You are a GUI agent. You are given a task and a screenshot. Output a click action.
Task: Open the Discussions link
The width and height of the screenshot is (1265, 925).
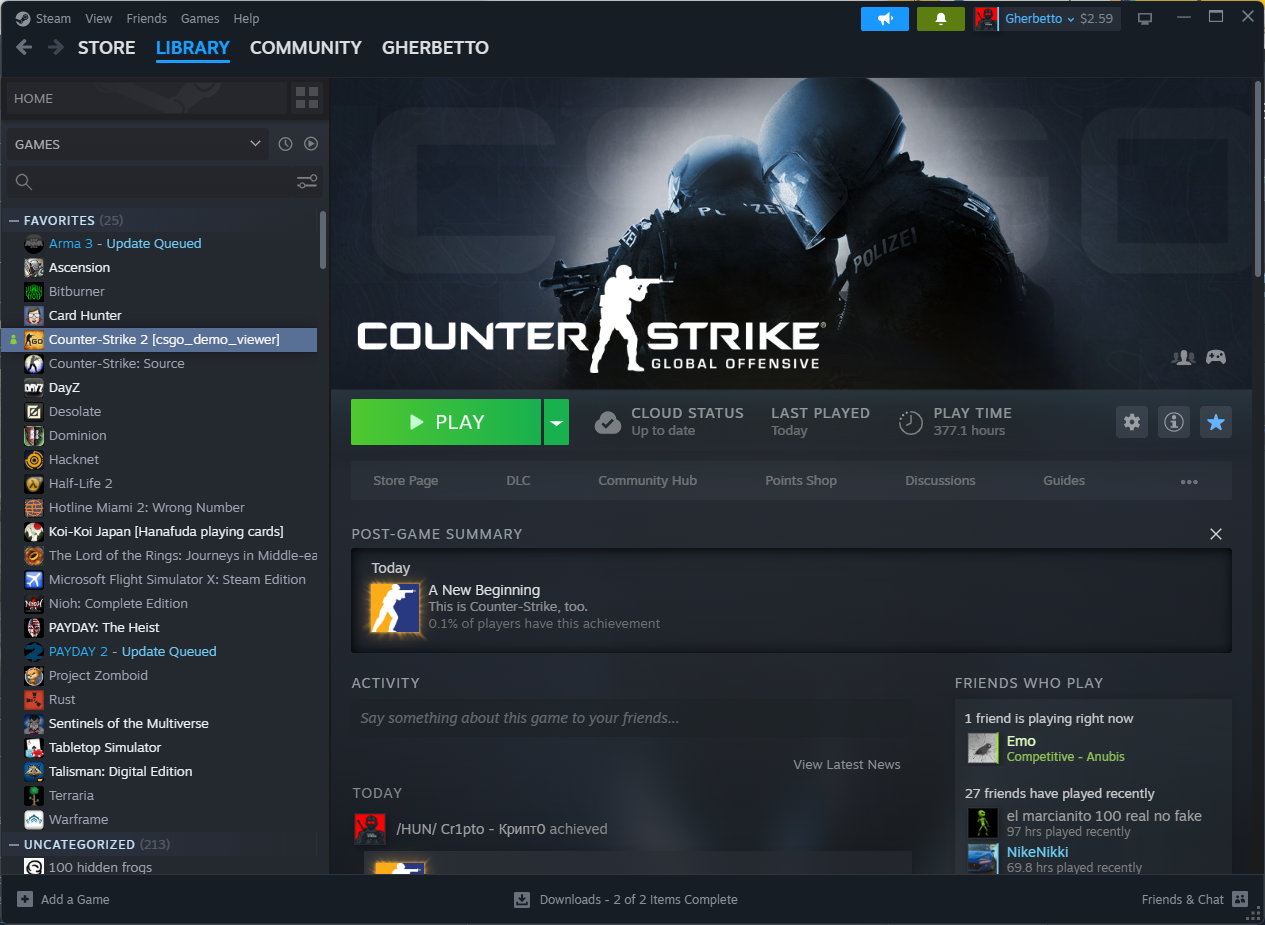[x=940, y=481]
